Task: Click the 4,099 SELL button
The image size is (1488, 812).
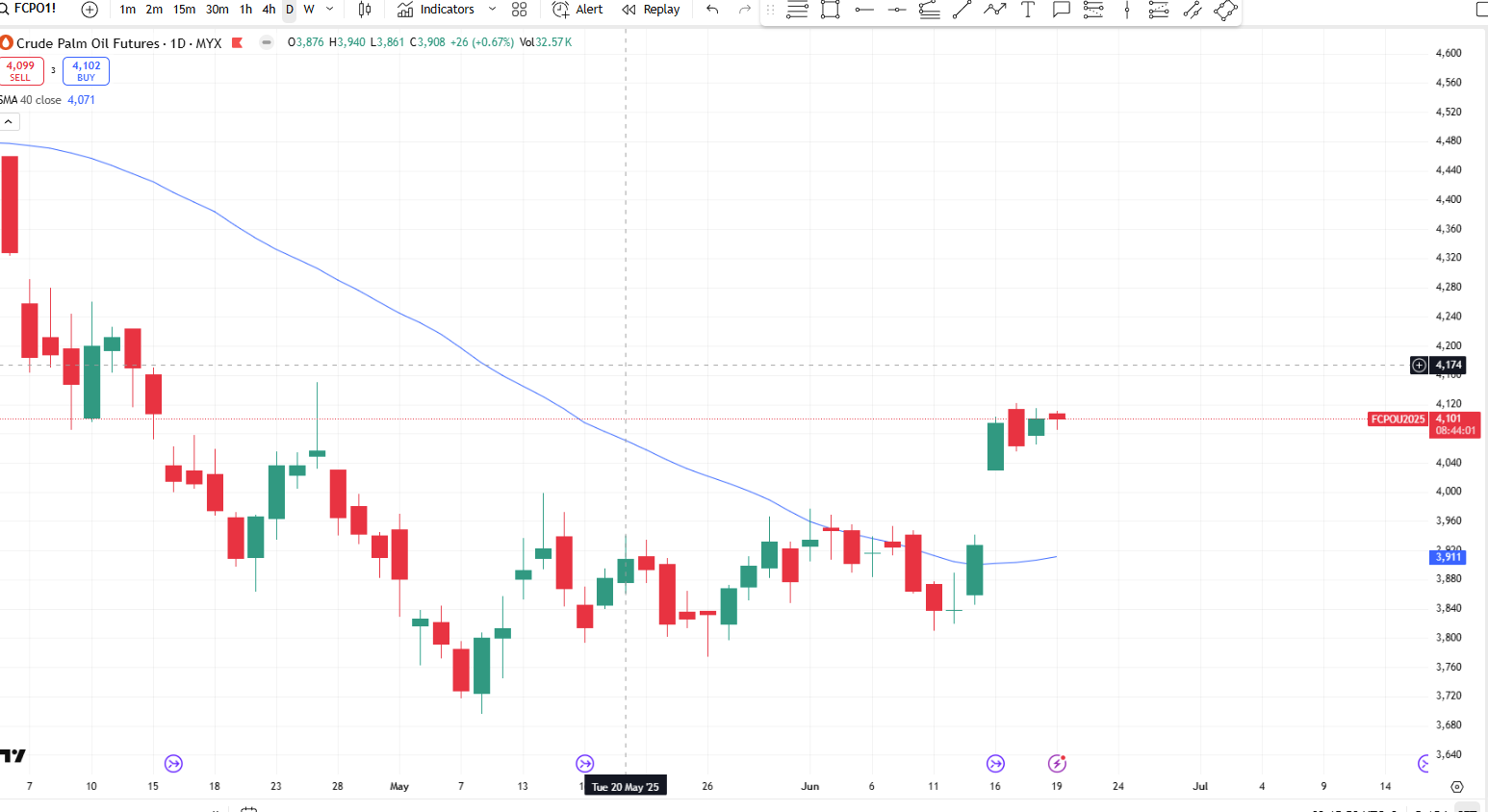Action: pos(20,71)
